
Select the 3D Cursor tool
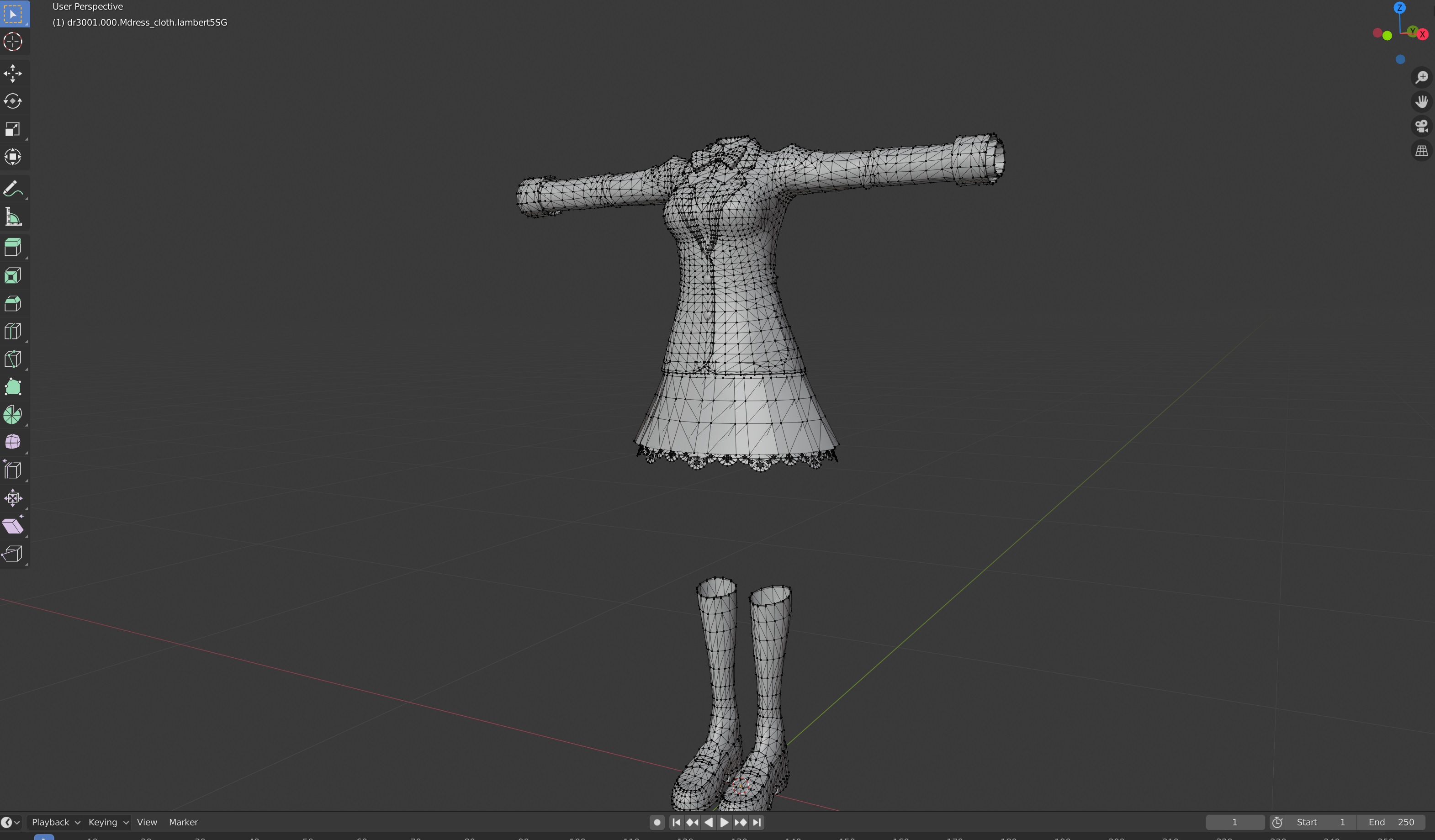tap(12, 42)
